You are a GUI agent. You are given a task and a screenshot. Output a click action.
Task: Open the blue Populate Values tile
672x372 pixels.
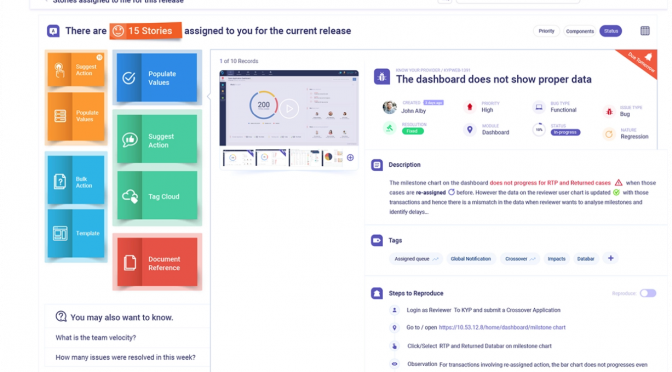[x=157, y=78]
